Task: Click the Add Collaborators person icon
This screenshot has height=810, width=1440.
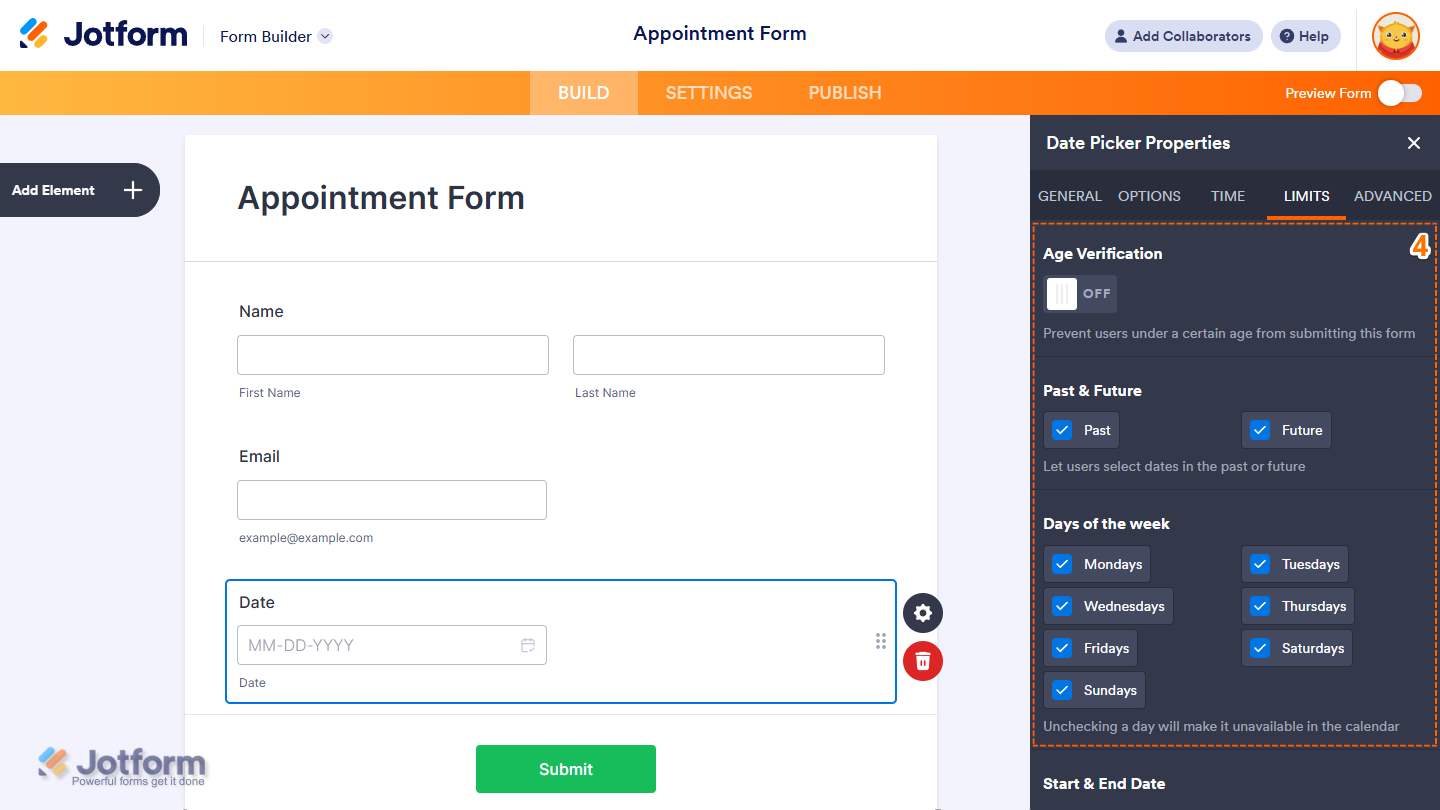Action: click(1119, 36)
